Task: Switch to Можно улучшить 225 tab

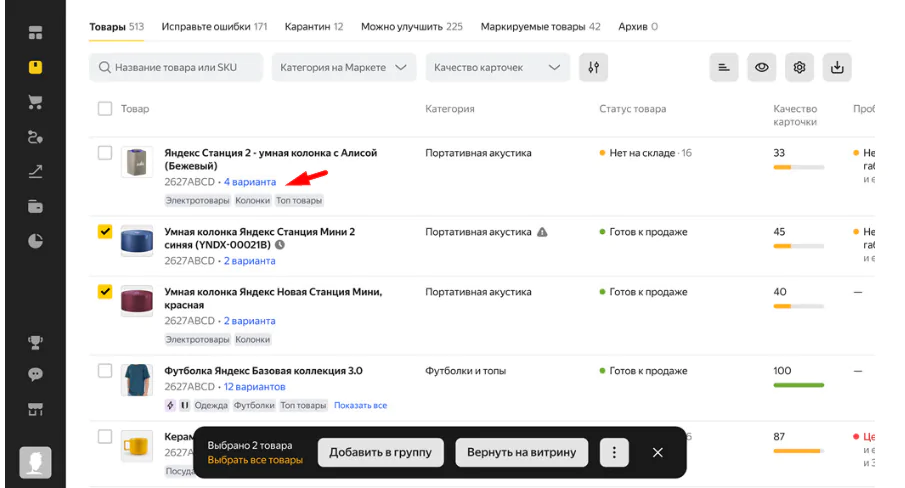Action: click(x=412, y=27)
